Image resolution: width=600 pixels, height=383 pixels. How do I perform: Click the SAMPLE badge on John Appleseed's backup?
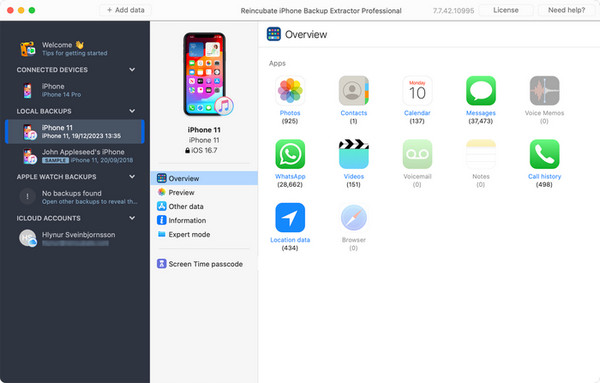coord(55,160)
